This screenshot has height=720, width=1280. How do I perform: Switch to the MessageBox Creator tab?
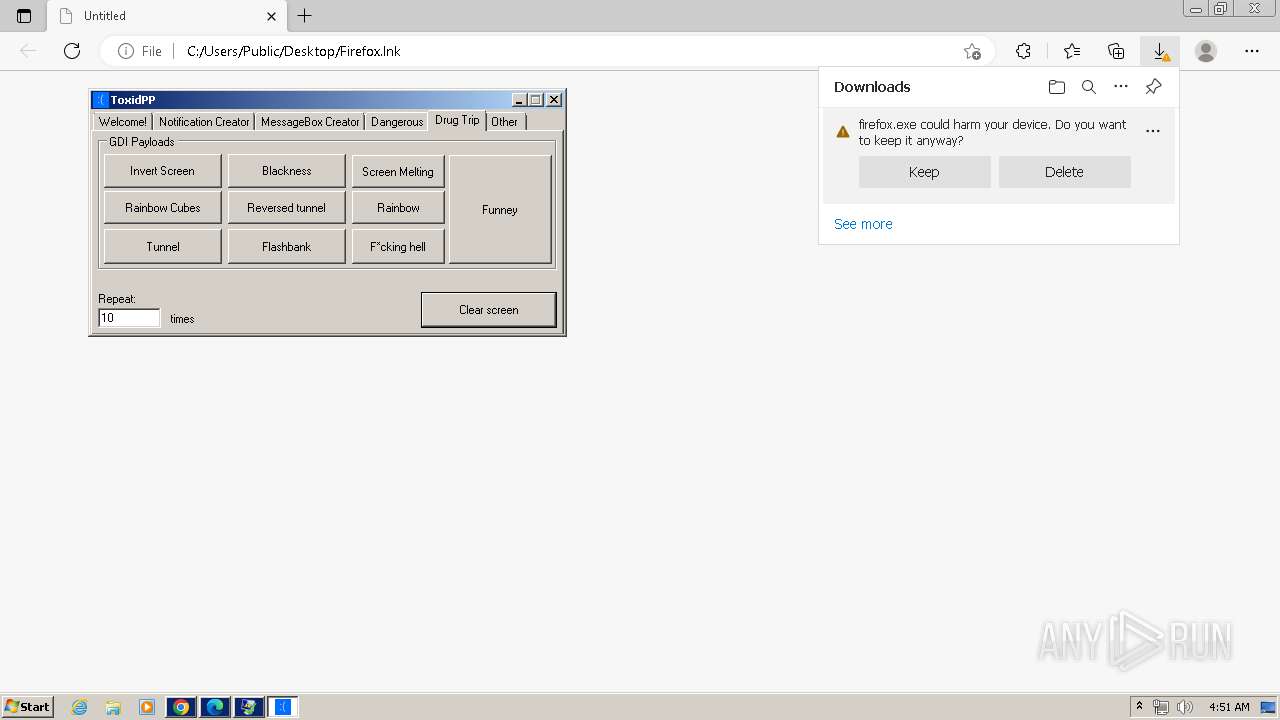(310, 122)
